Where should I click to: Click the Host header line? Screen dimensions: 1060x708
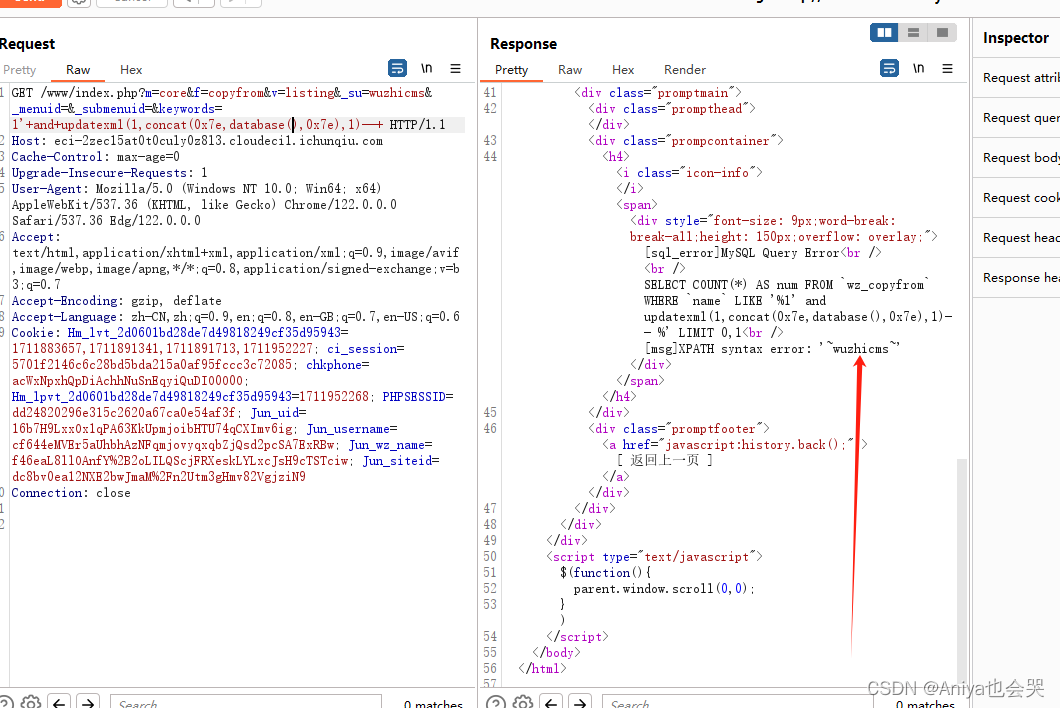[x=197, y=141]
